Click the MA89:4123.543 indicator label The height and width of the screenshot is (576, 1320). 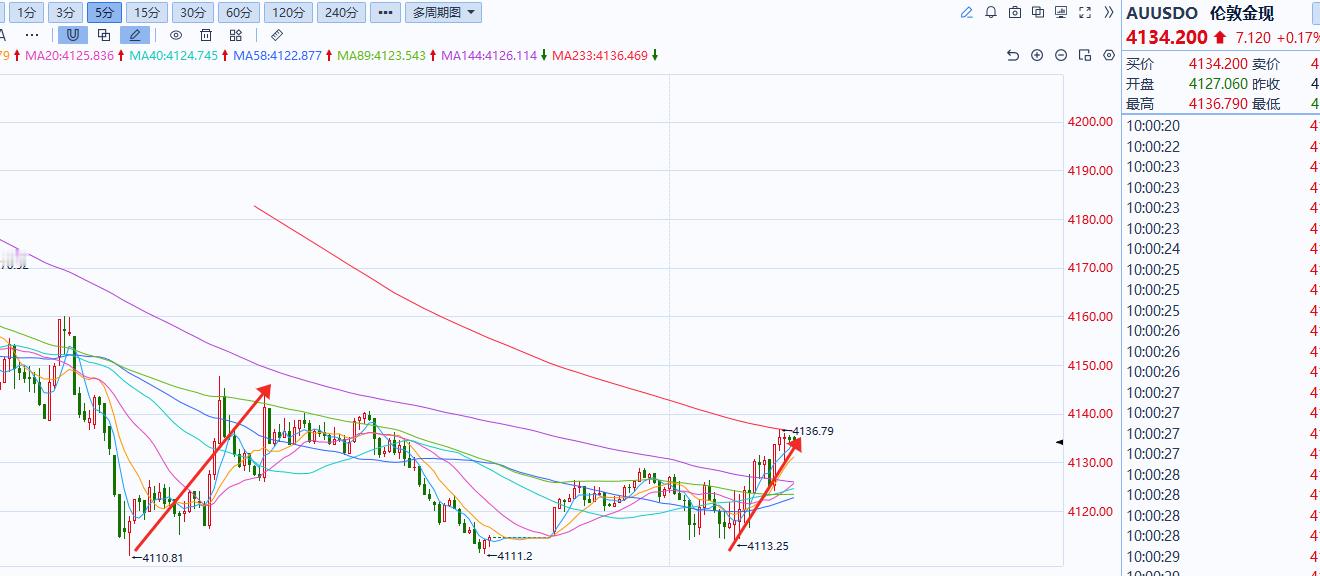click(x=382, y=56)
